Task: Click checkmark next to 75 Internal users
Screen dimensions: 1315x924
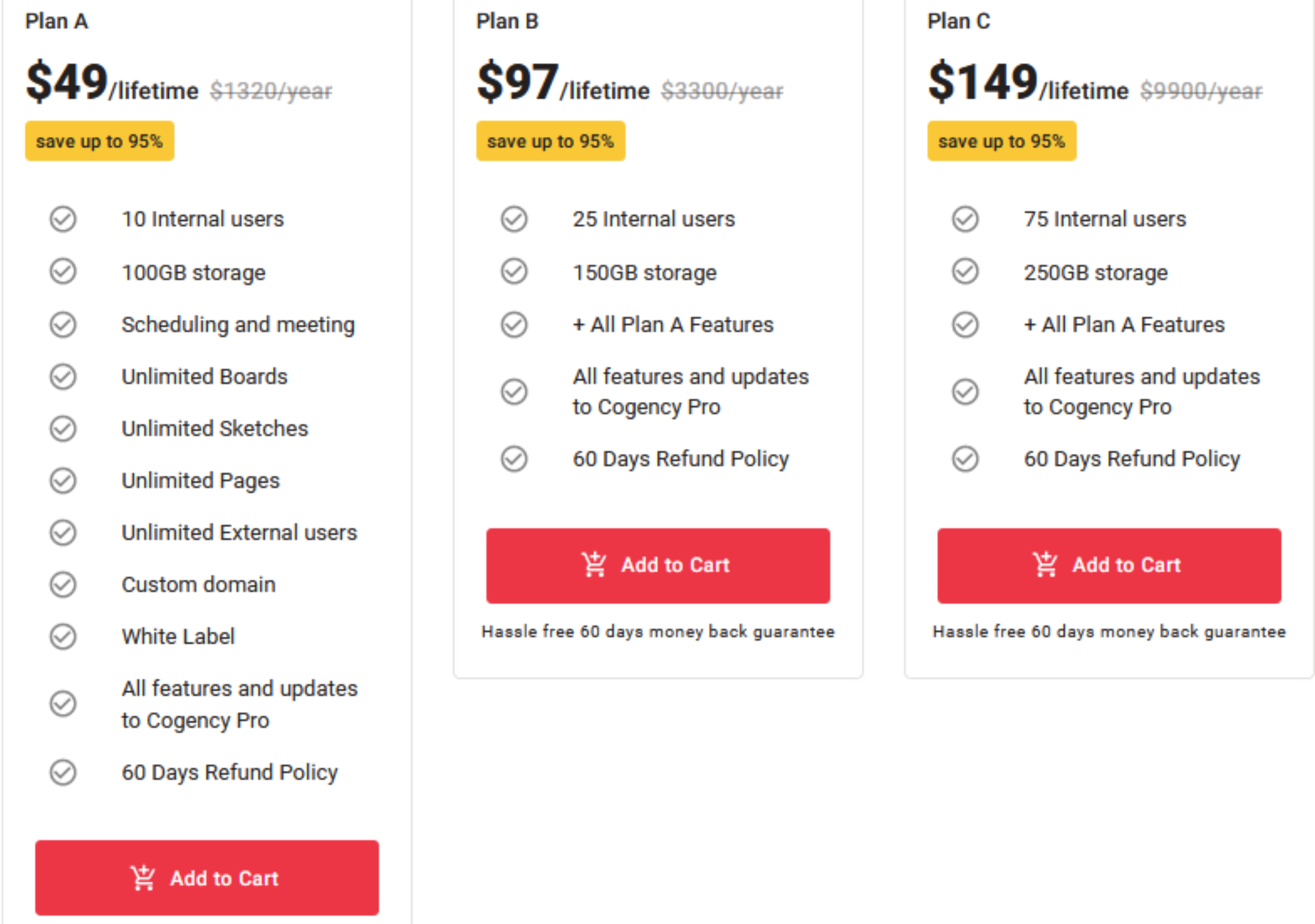Action: point(965,219)
